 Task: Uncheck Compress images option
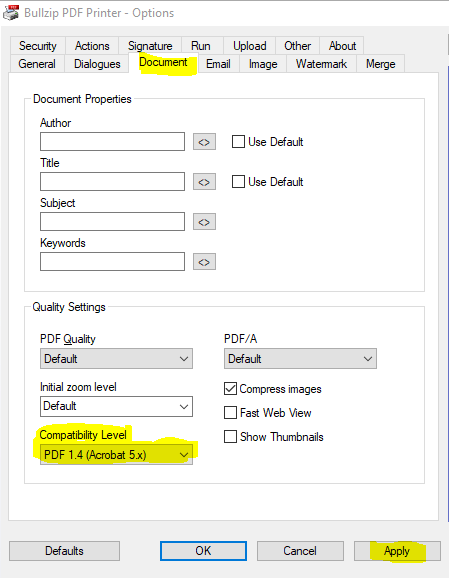[x=230, y=389]
